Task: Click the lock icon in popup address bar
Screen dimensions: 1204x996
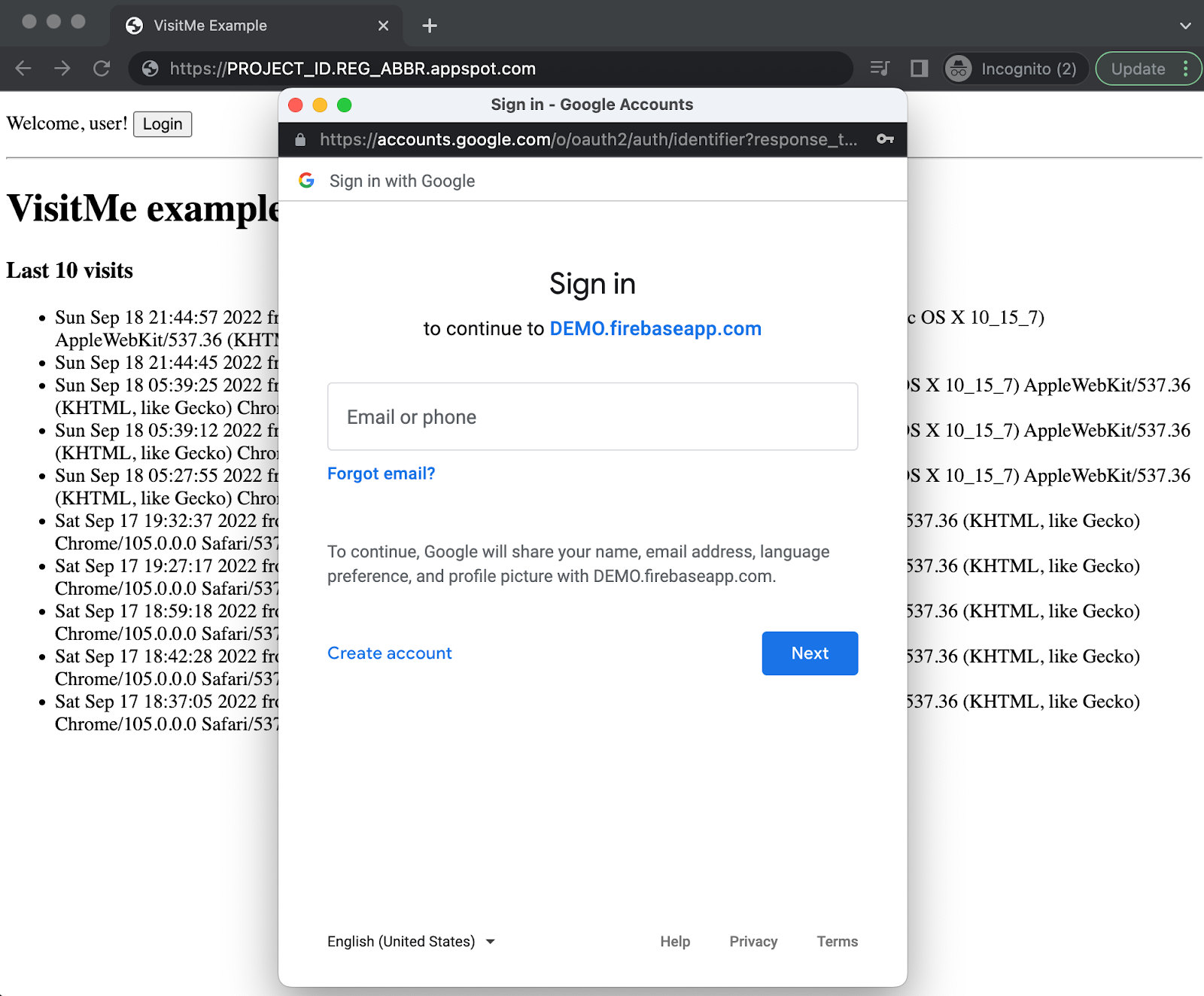Action: click(300, 139)
